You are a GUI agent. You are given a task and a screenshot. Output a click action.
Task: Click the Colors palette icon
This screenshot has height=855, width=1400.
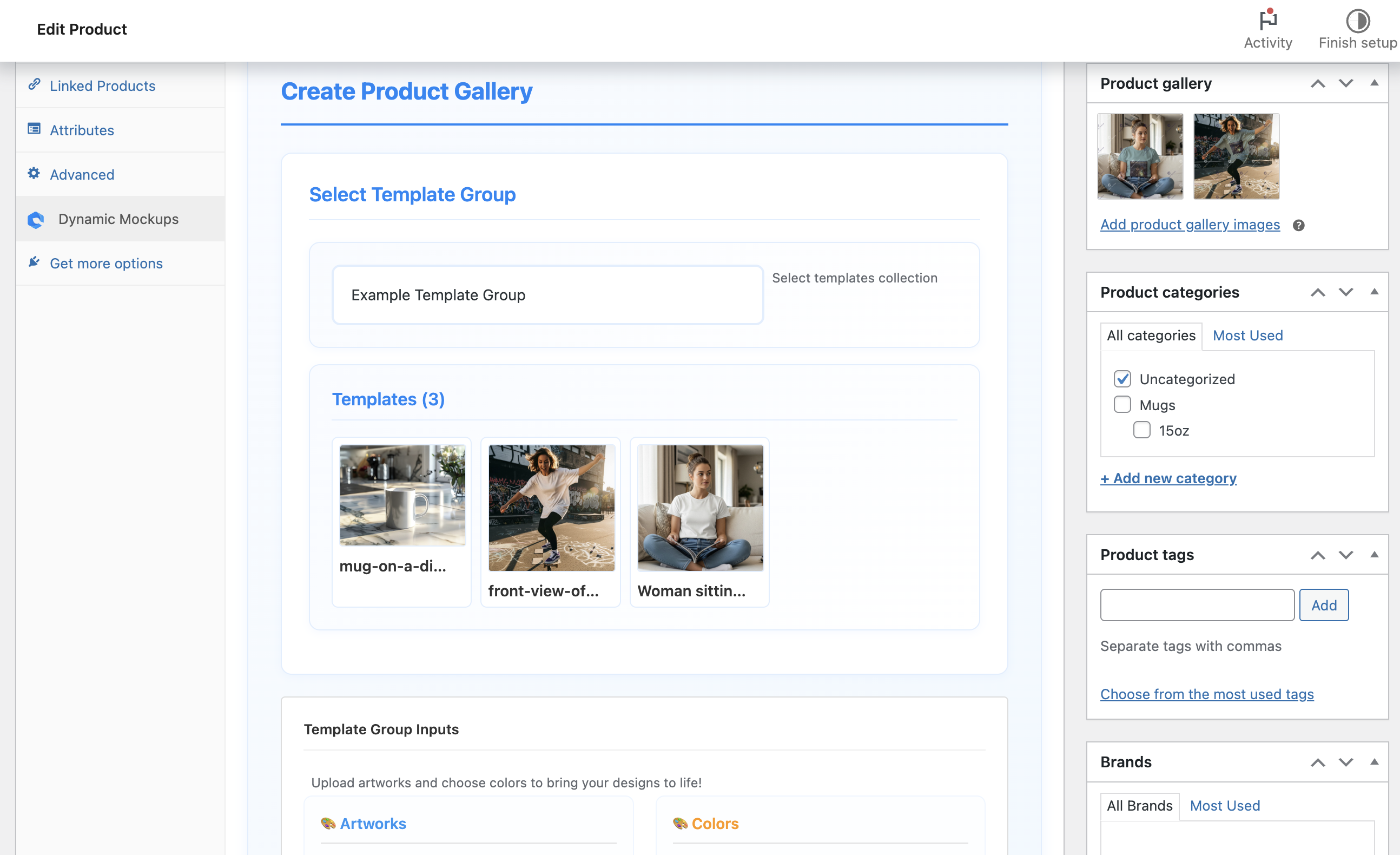[680, 824]
